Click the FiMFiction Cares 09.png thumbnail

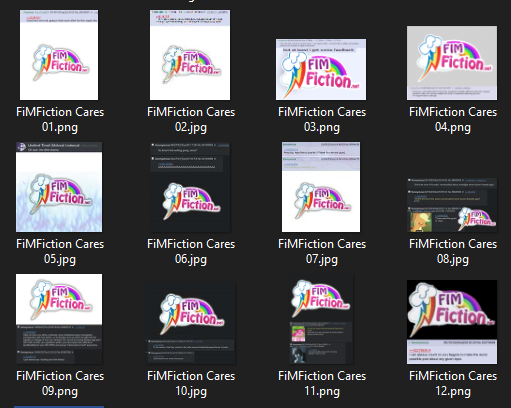coord(59,319)
